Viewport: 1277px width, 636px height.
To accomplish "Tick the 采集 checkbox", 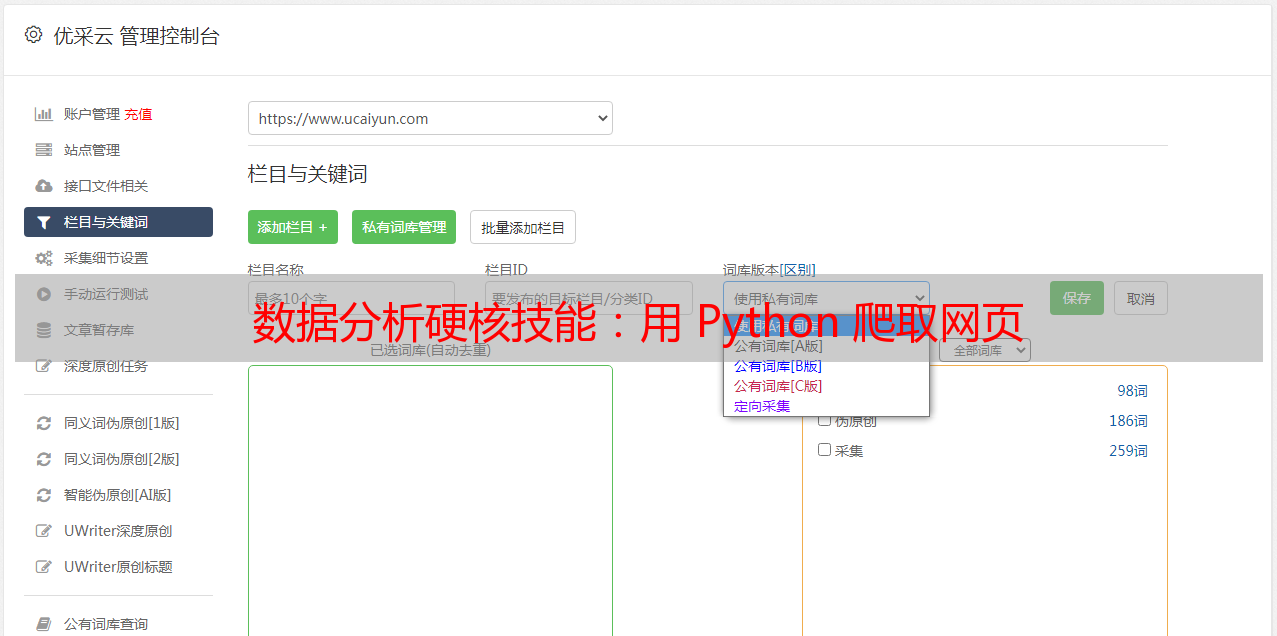I will coord(824,450).
